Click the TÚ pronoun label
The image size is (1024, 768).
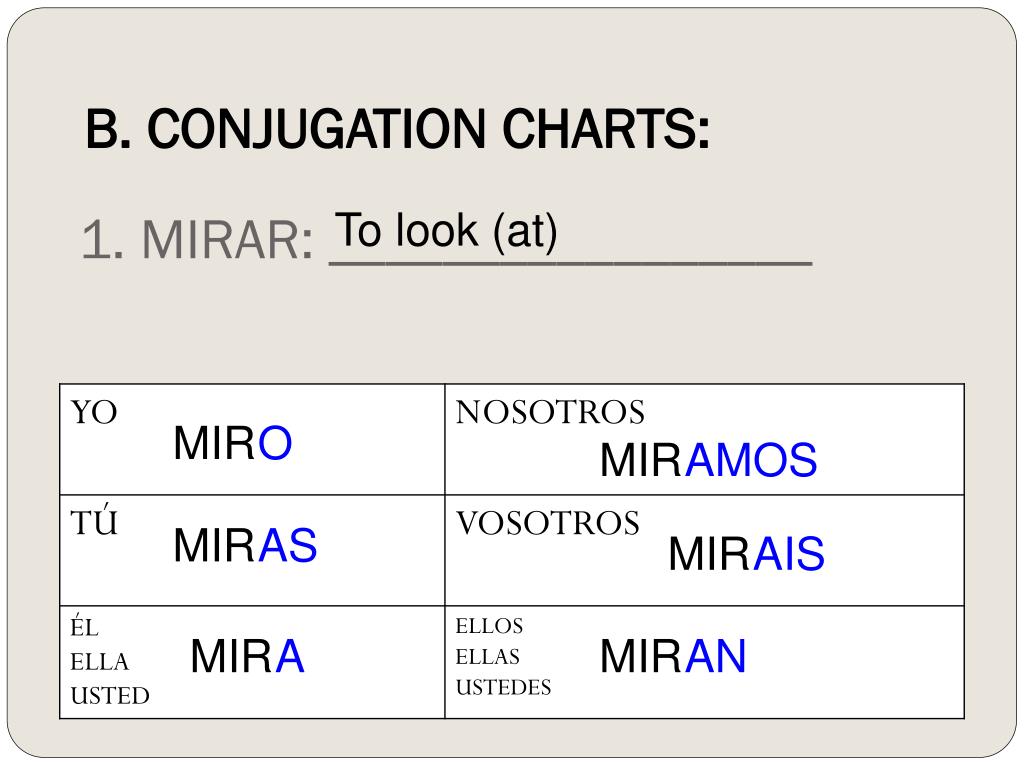point(94,523)
